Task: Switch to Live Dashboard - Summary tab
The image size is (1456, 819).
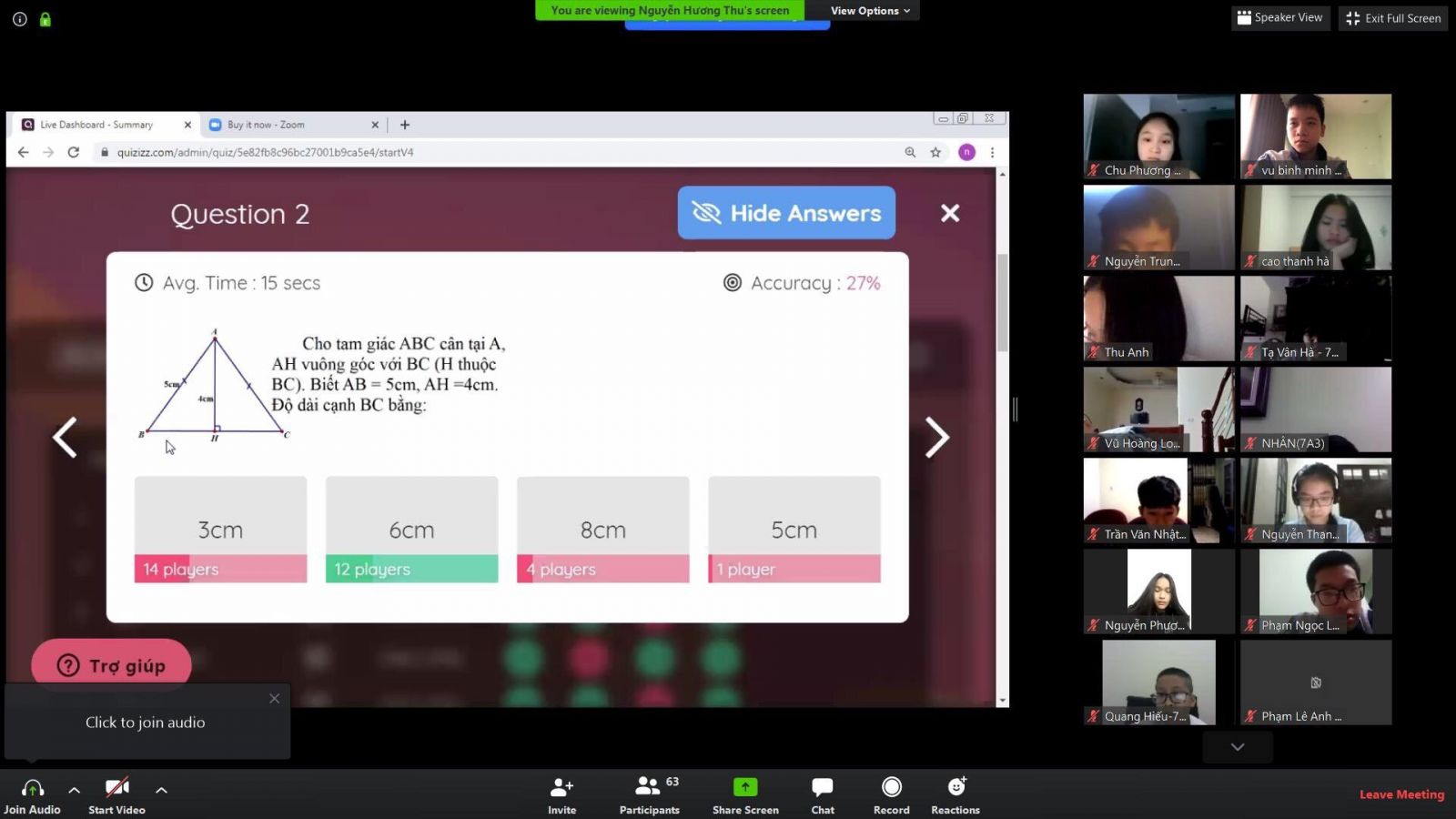Action: pos(96,125)
